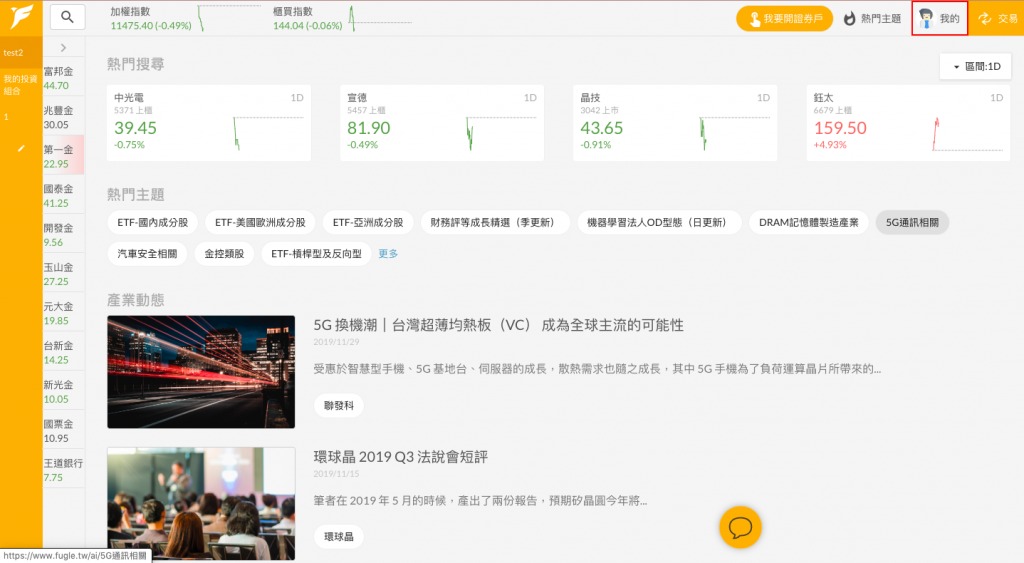Select 機器學習法人OD型態 topic chip
Image resolution: width=1024 pixels, height=563 pixels.
click(659, 223)
